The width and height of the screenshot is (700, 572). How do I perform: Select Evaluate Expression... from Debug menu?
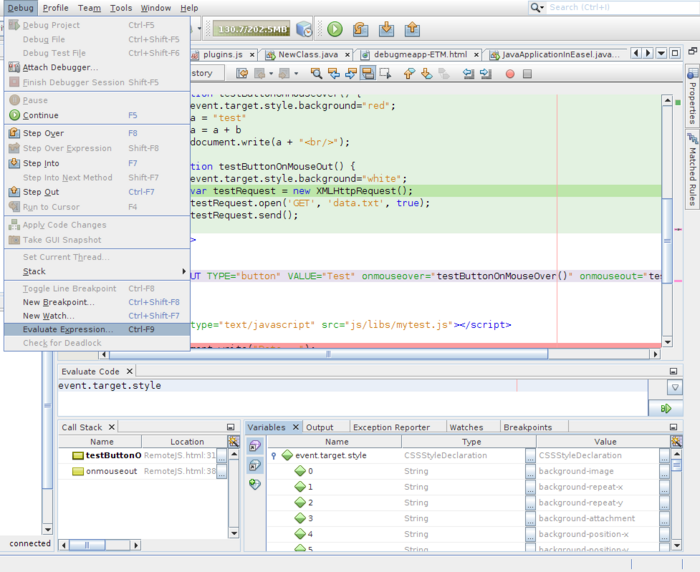pos(97,330)
